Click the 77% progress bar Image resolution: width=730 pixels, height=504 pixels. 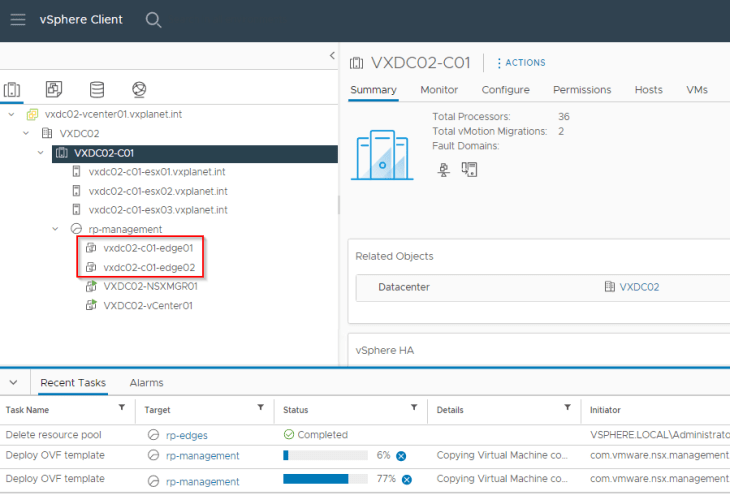point(325,479)
